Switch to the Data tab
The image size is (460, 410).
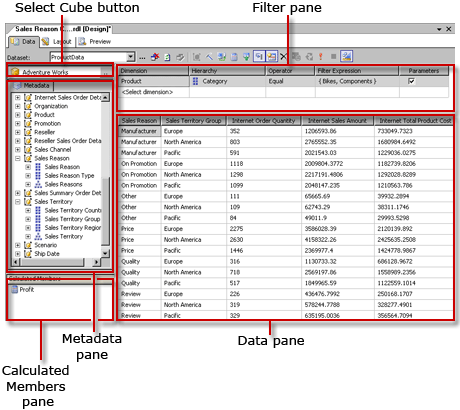[x=23, y=42]
